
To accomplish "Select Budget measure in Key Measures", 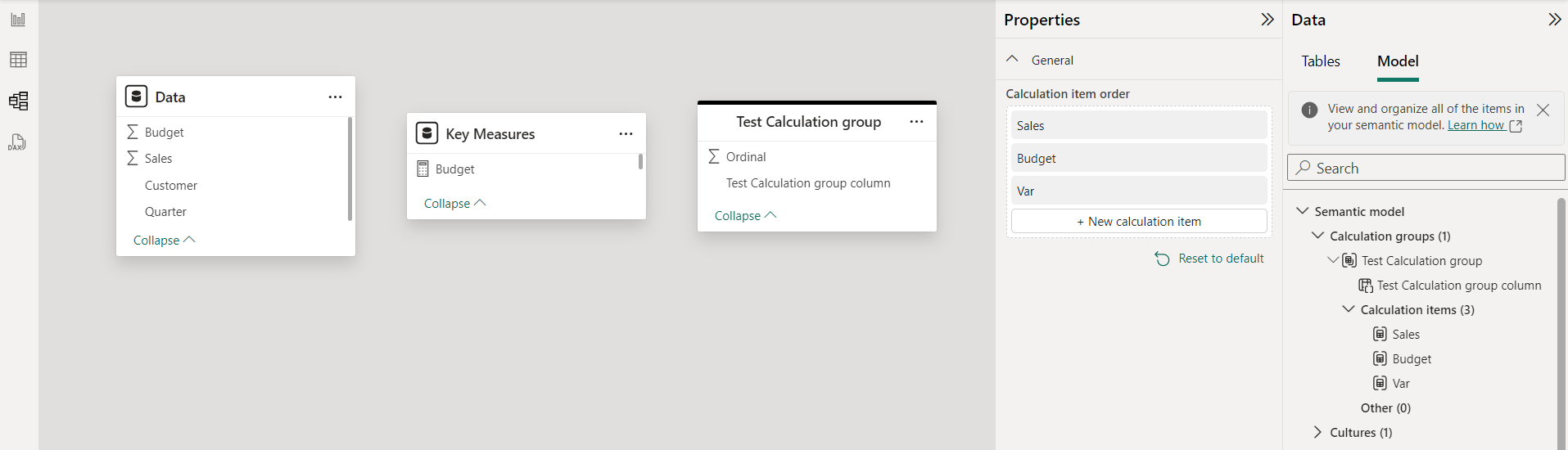I will point(454,169).
